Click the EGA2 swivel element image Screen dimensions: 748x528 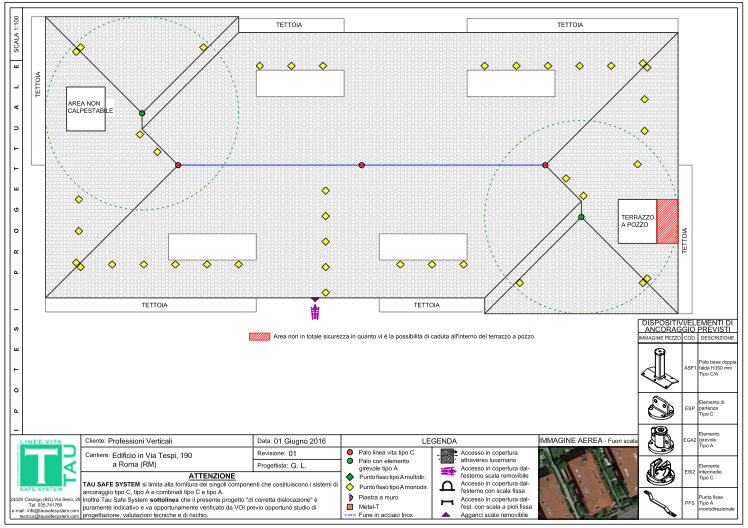tap(661, 440)
